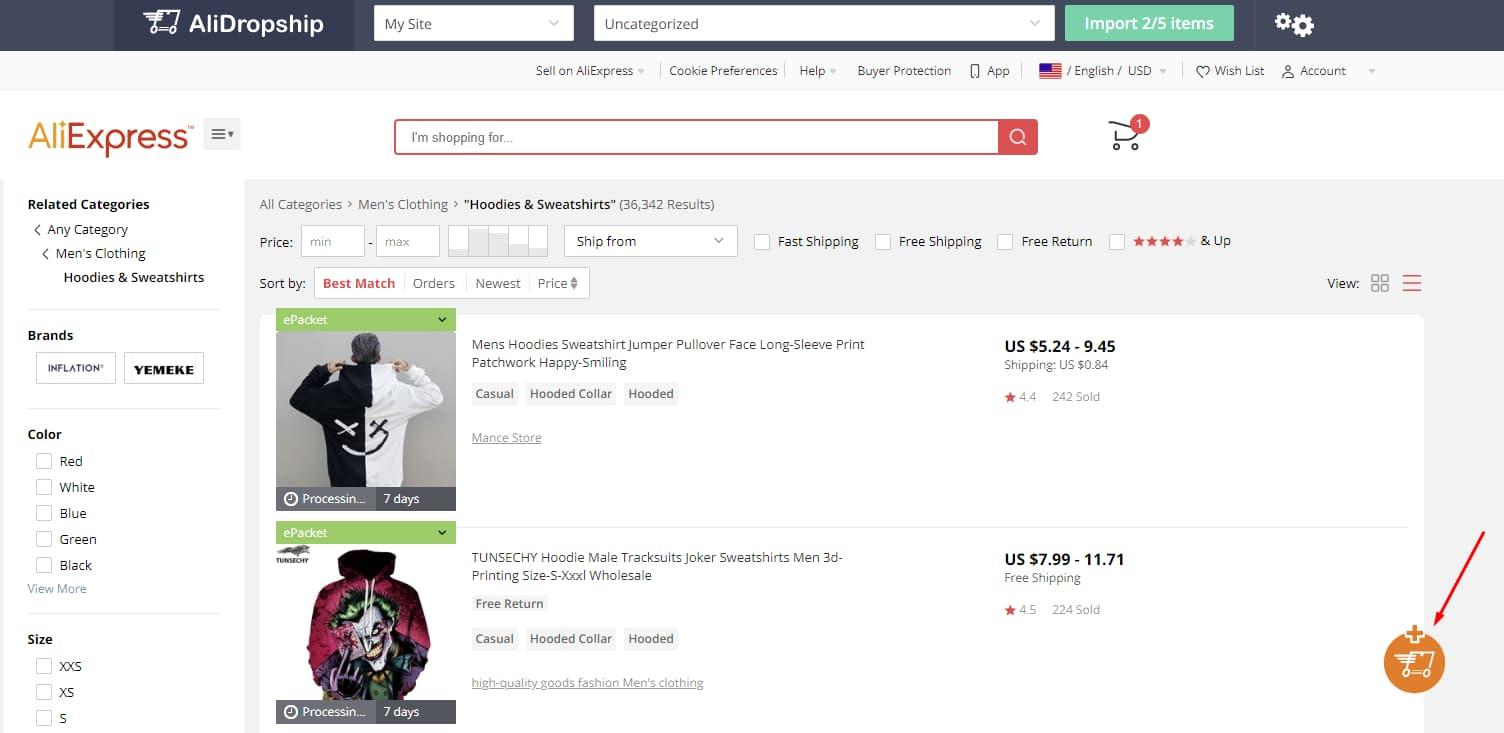
Task: Click the Price sort arrows icon
Action: point(574,284)
